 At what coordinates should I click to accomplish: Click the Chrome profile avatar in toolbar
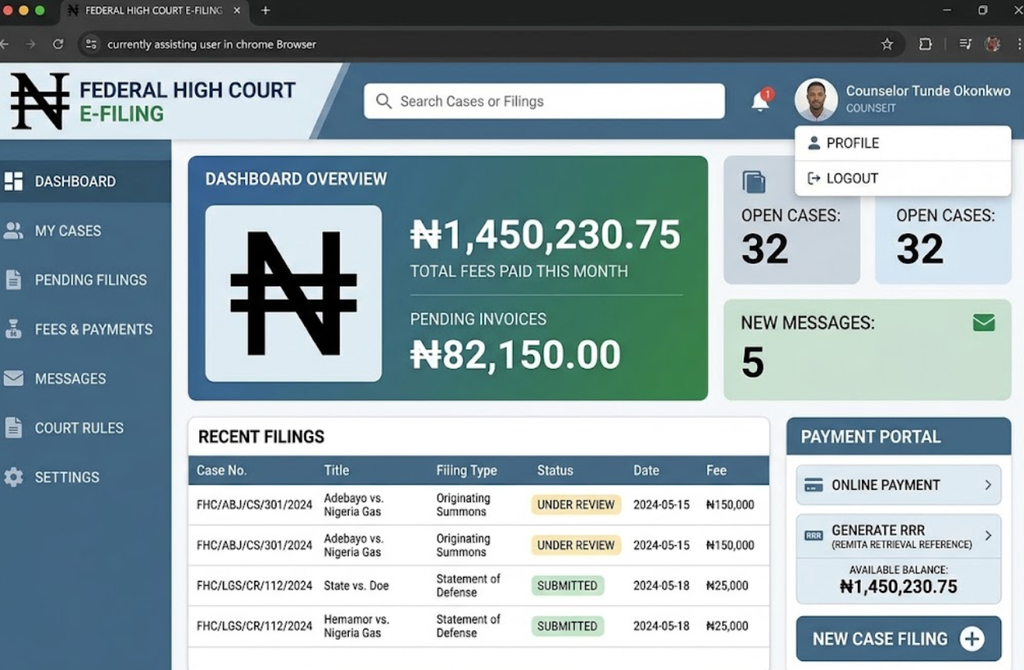(993, 44)
